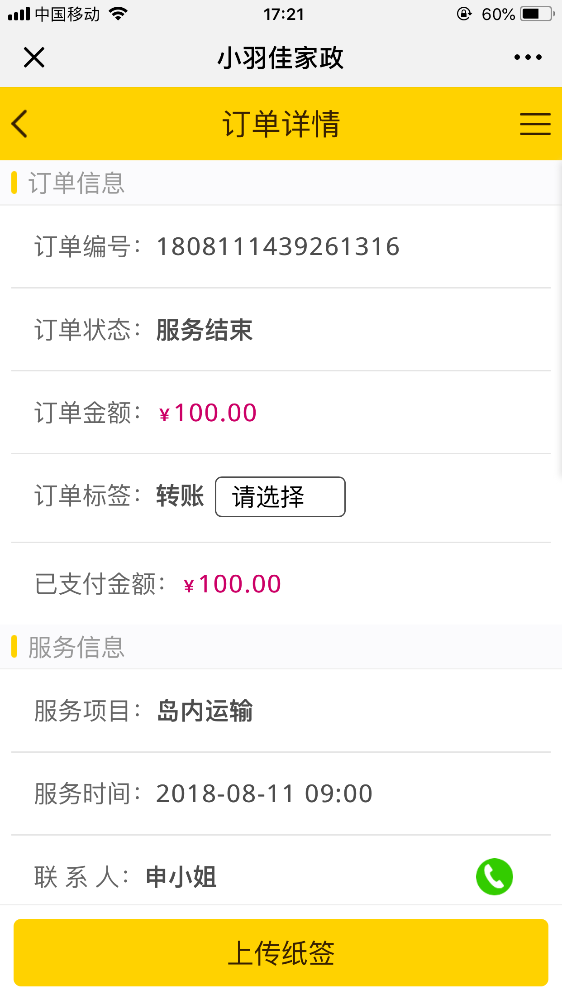Tap the 服务信息 section header
The height and width of the screenshot is (1000, 562).
tap(76, 647)
